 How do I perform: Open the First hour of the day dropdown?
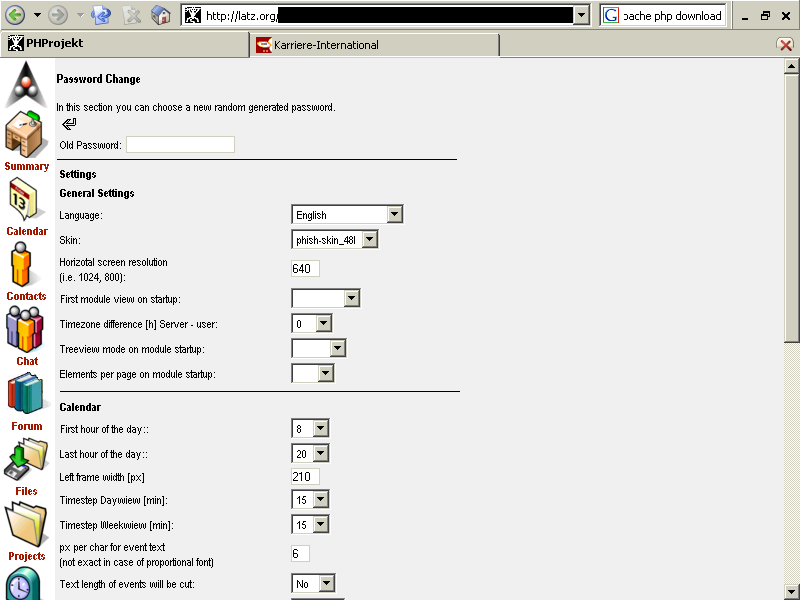point(310,429)
